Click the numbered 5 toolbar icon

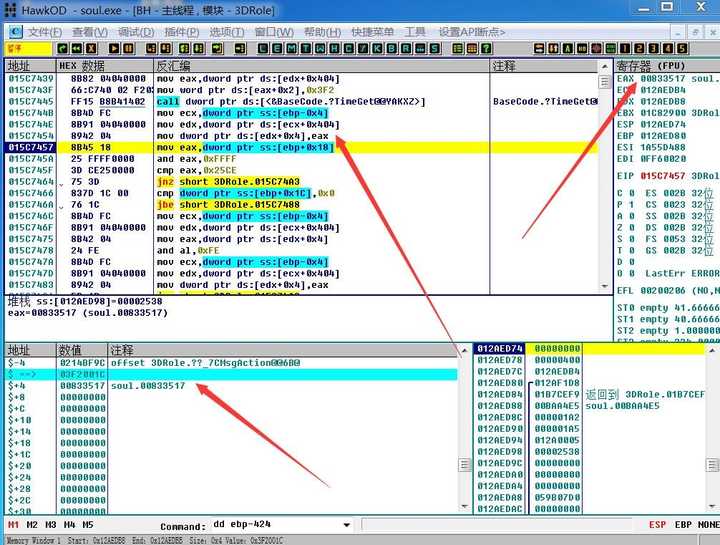click(682, 49)
